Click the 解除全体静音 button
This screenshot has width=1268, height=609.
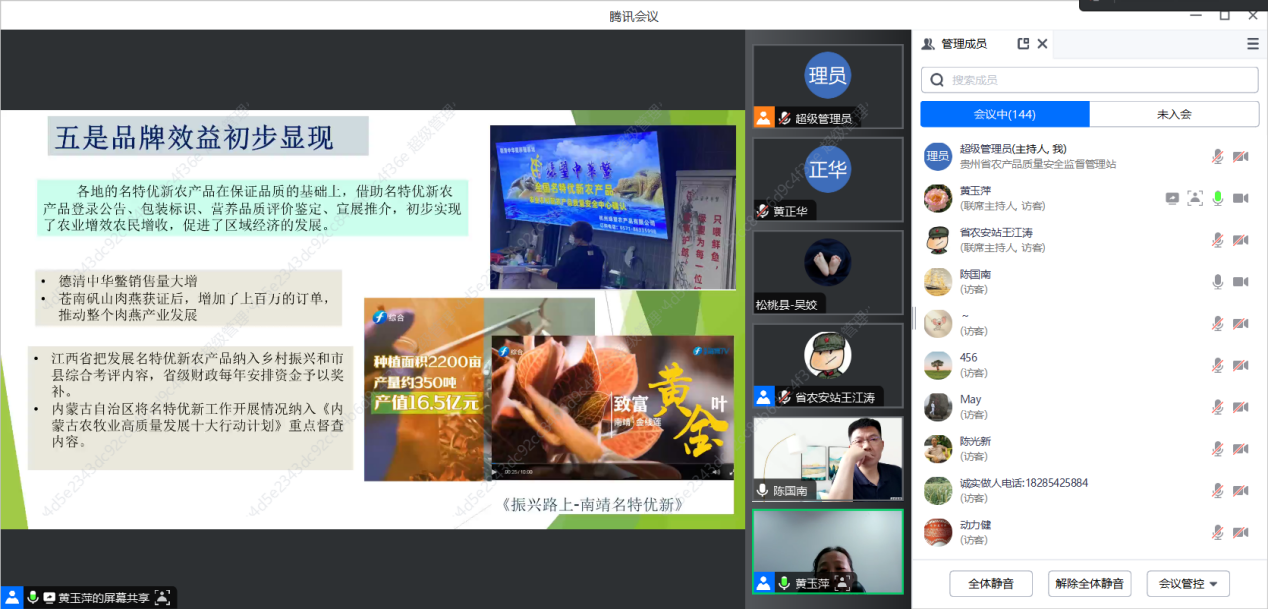point(1089,584)
